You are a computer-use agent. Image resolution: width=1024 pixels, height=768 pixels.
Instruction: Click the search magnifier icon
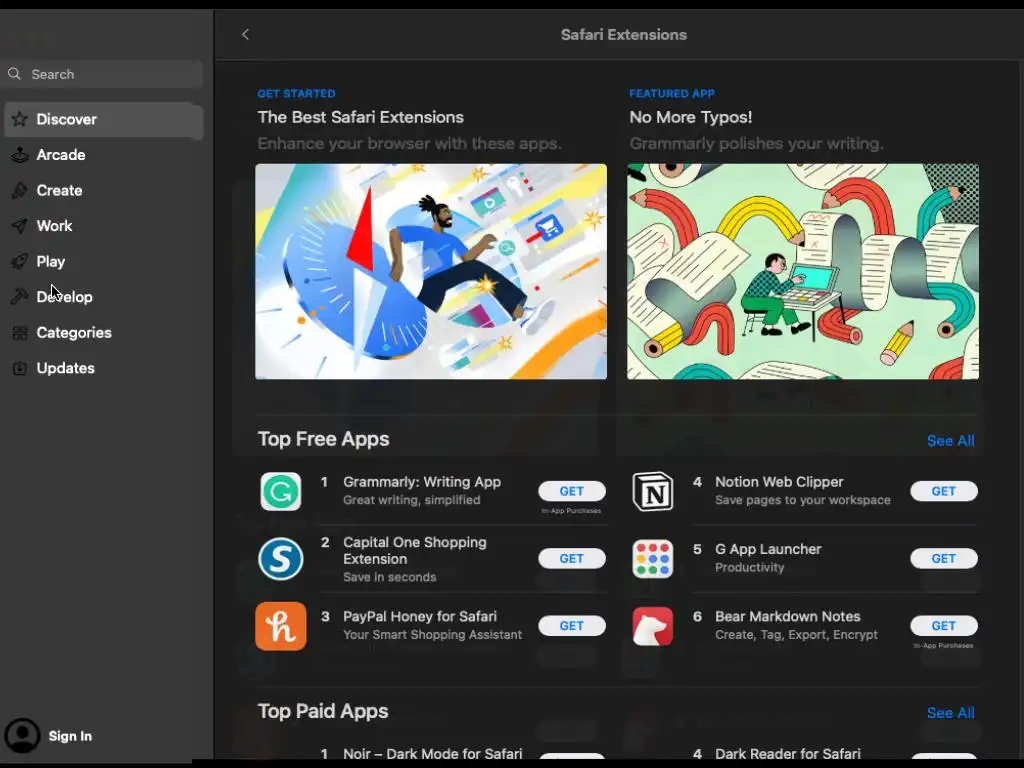click(x=14, y=74)
